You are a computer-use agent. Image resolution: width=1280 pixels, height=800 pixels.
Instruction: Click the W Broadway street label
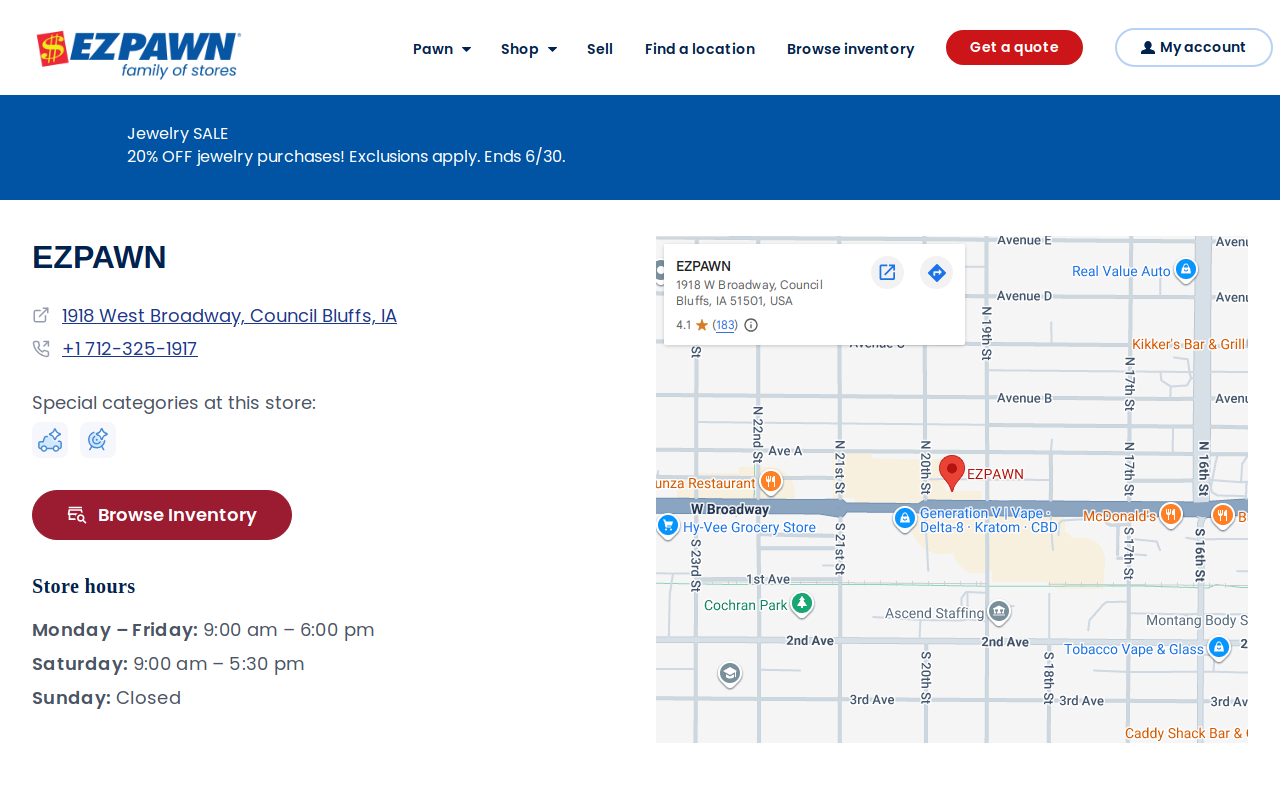730,509
